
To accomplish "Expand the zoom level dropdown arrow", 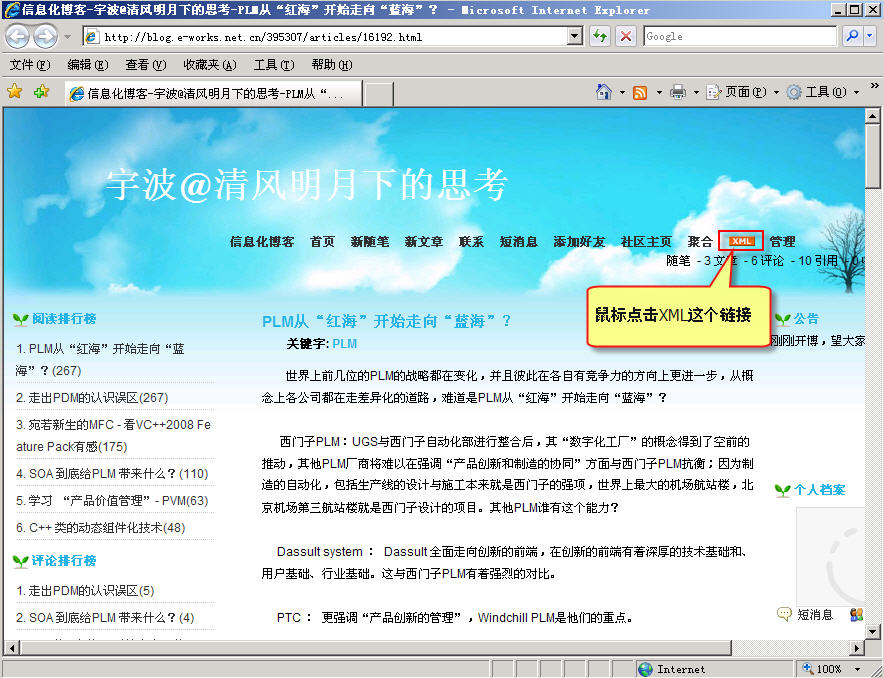I will coord(858,669).
